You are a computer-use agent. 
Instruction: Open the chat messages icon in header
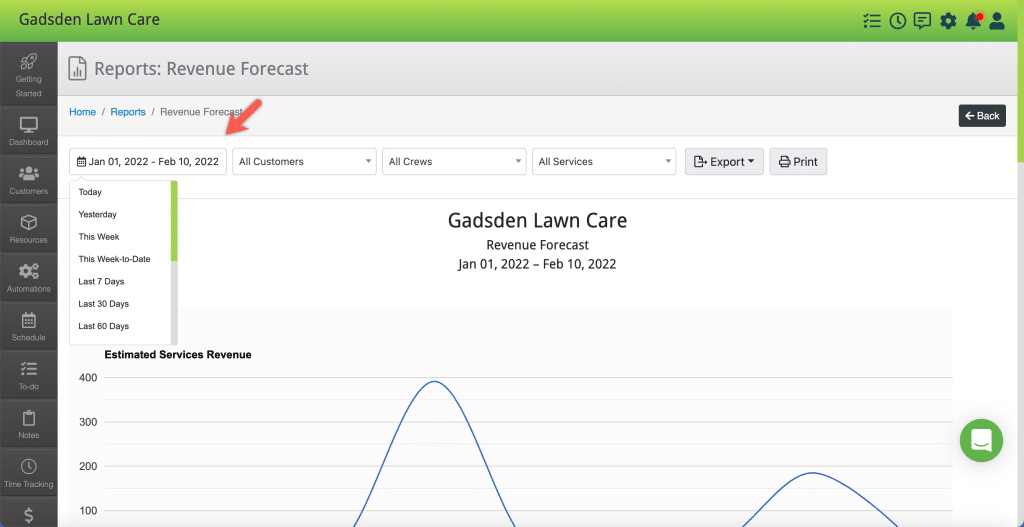922,21
